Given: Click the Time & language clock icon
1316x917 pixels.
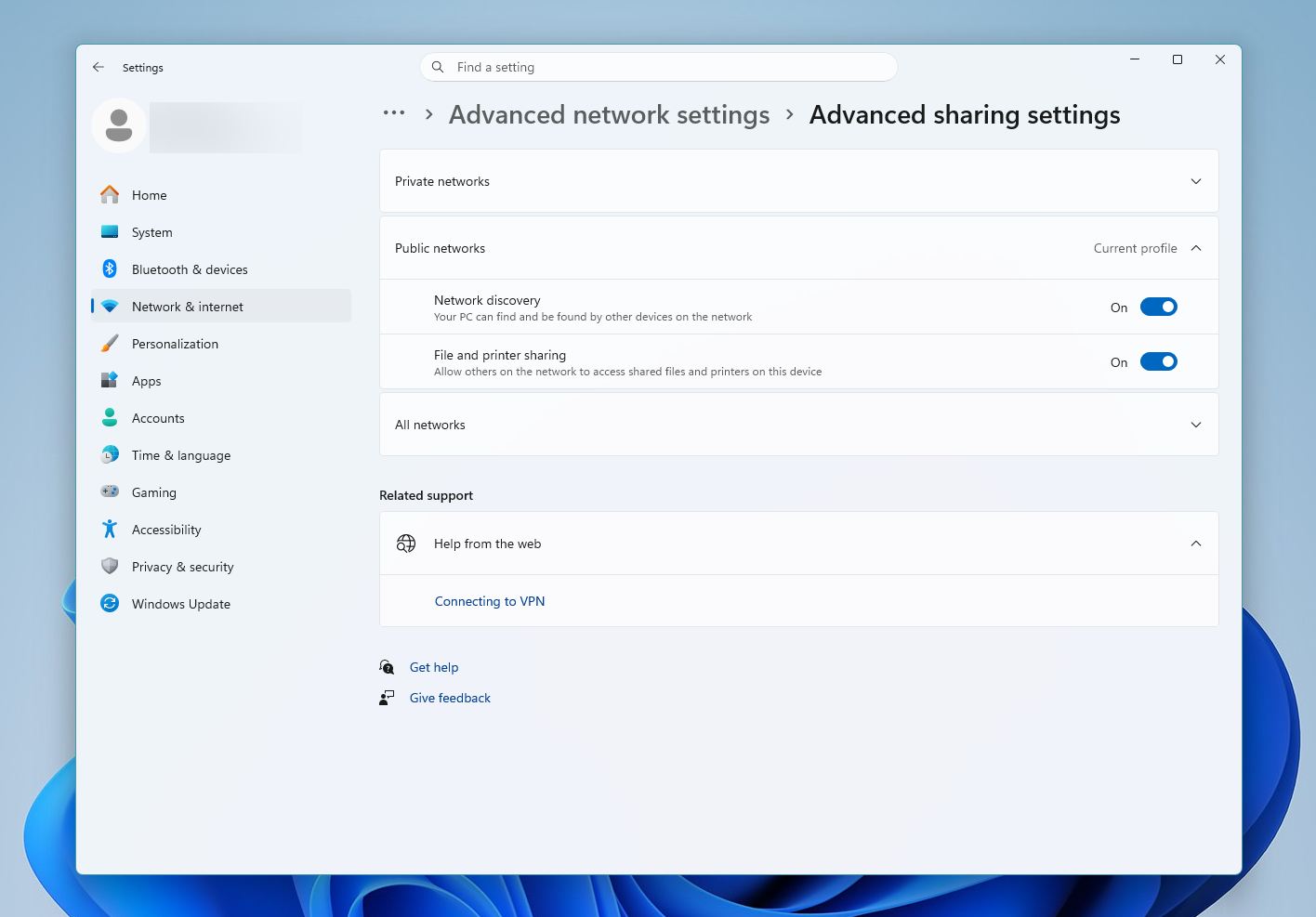Looking at the screenshot, I should pos(110,454).
